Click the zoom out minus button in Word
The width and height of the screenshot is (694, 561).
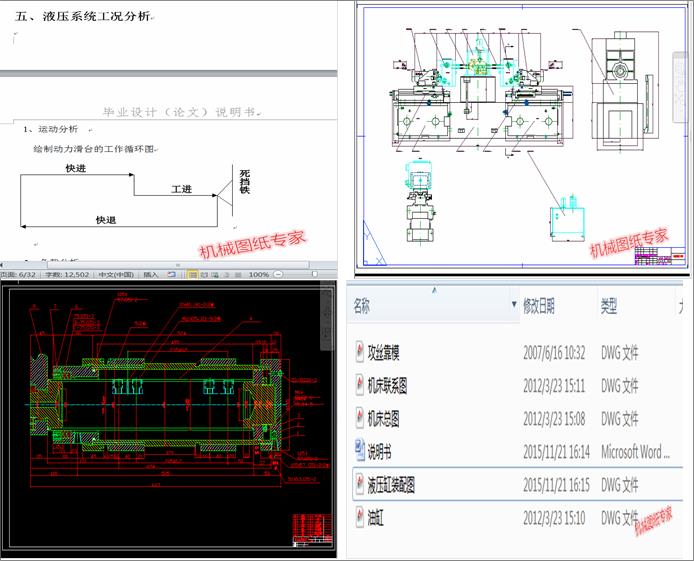[278, 274]
